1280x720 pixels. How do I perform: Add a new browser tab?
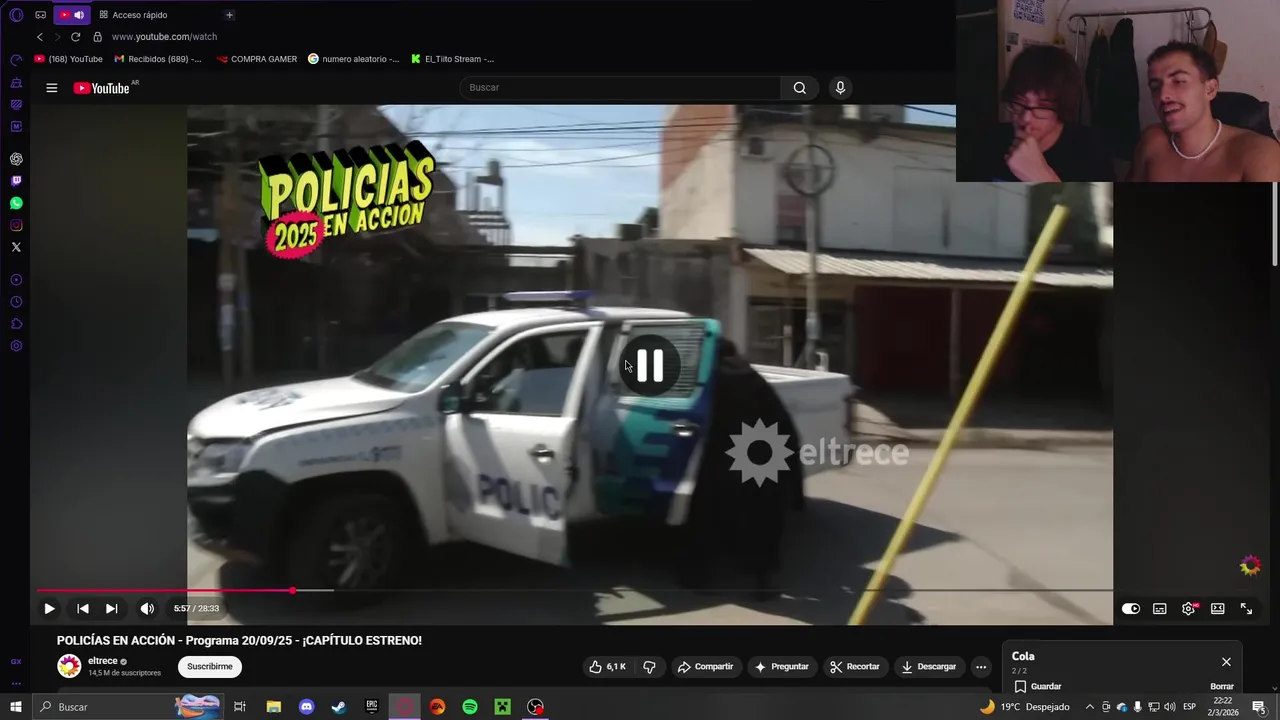229,15
